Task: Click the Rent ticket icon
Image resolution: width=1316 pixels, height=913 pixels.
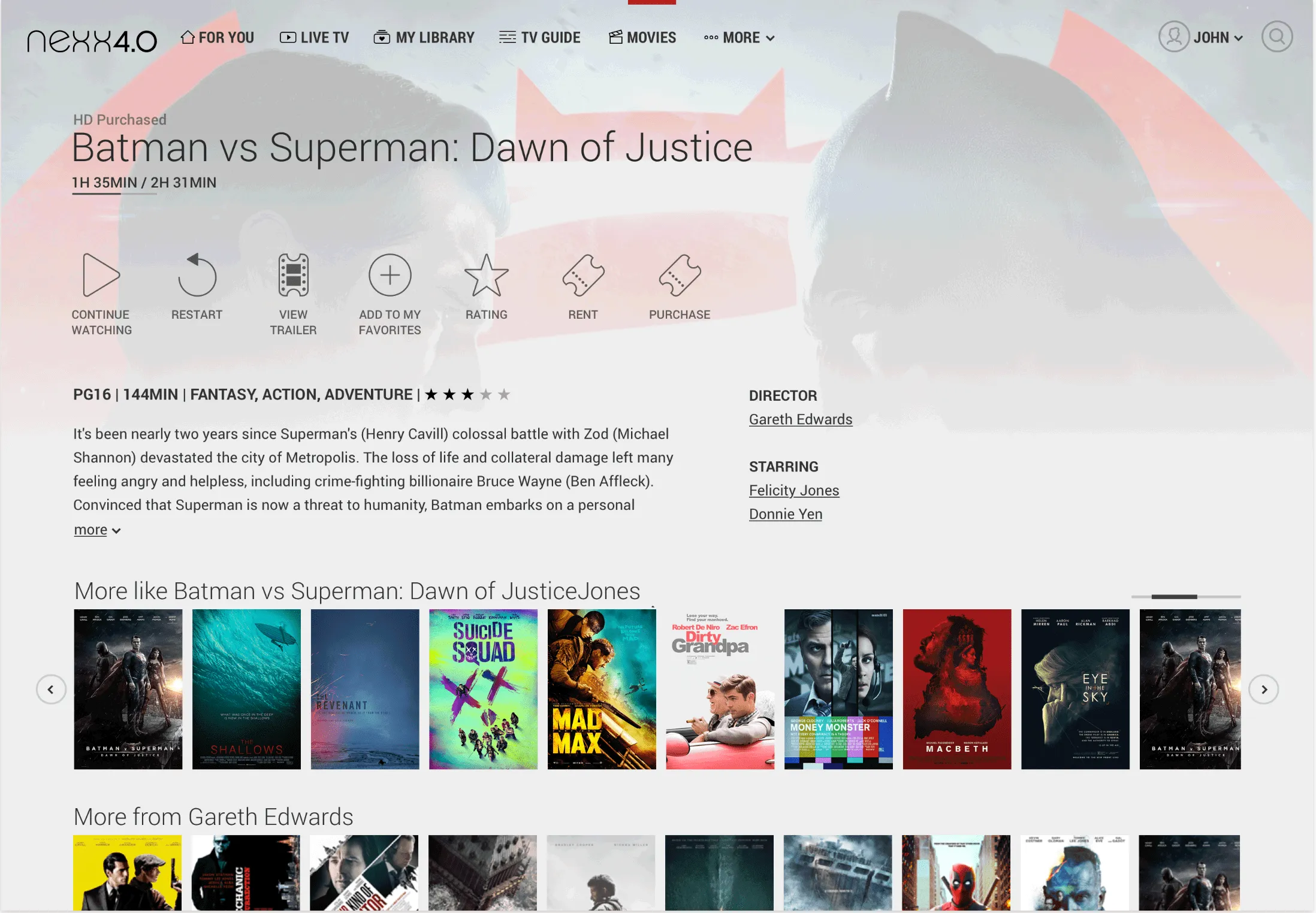Action: (583, 274)
